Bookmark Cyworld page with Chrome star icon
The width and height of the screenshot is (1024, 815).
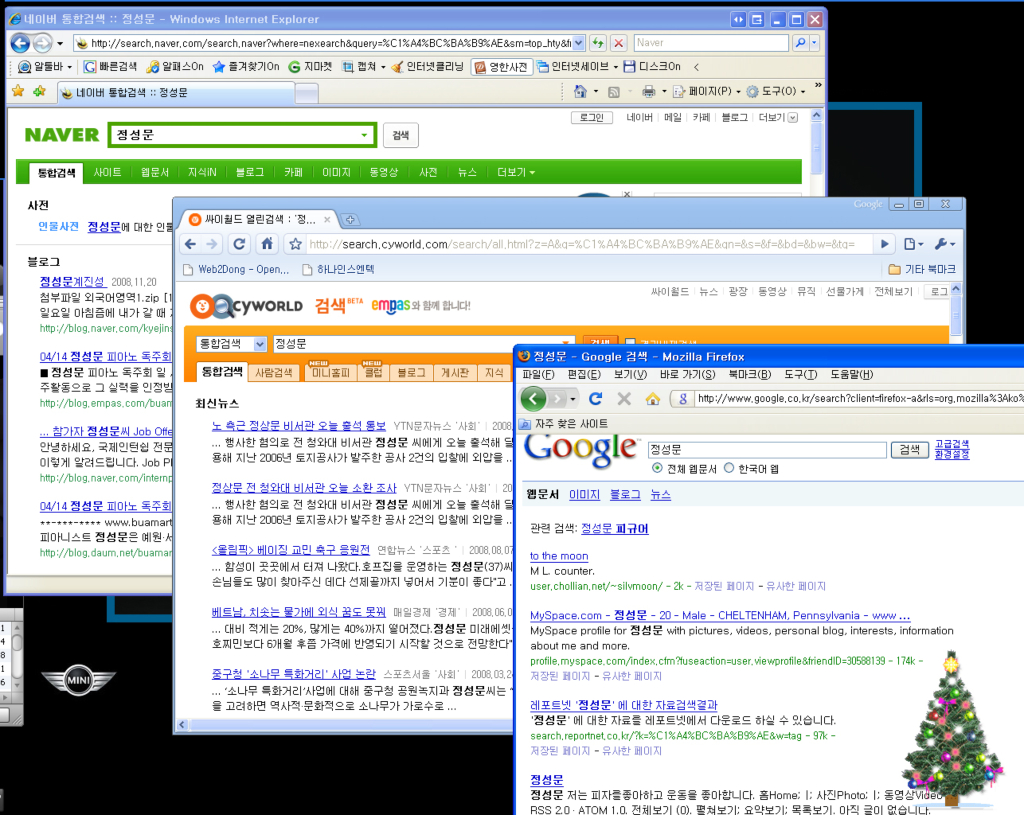pos(295,244)
